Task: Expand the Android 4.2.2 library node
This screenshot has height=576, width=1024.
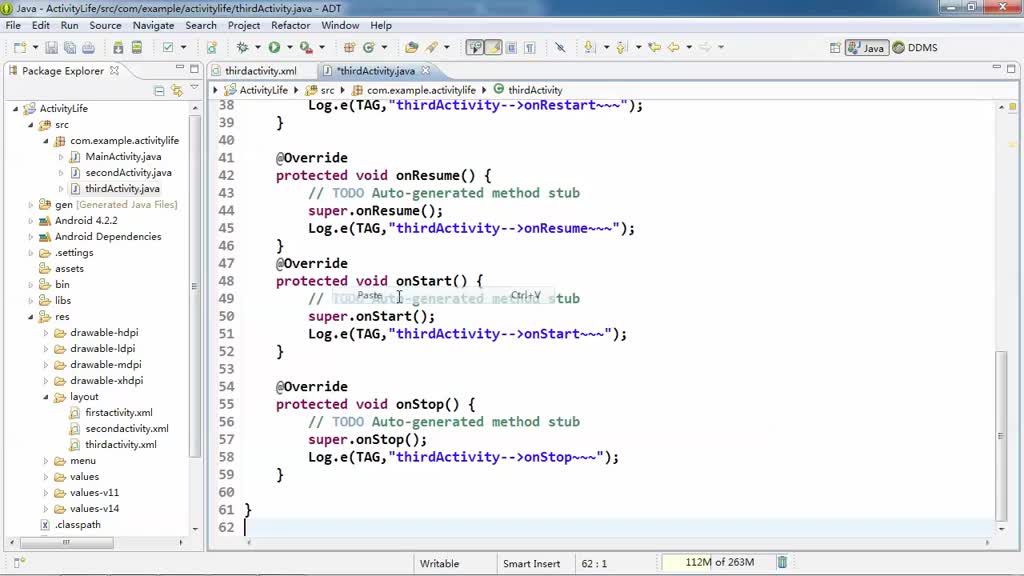Action: tap(31, 221)
